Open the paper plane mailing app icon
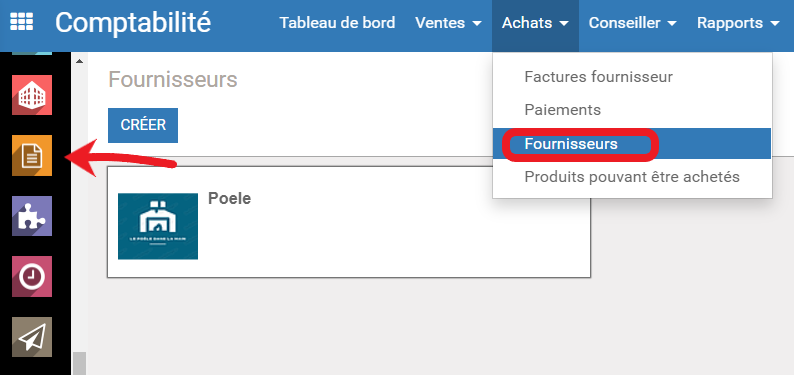This screenshot has width=794, height=375. click(32, 337)
